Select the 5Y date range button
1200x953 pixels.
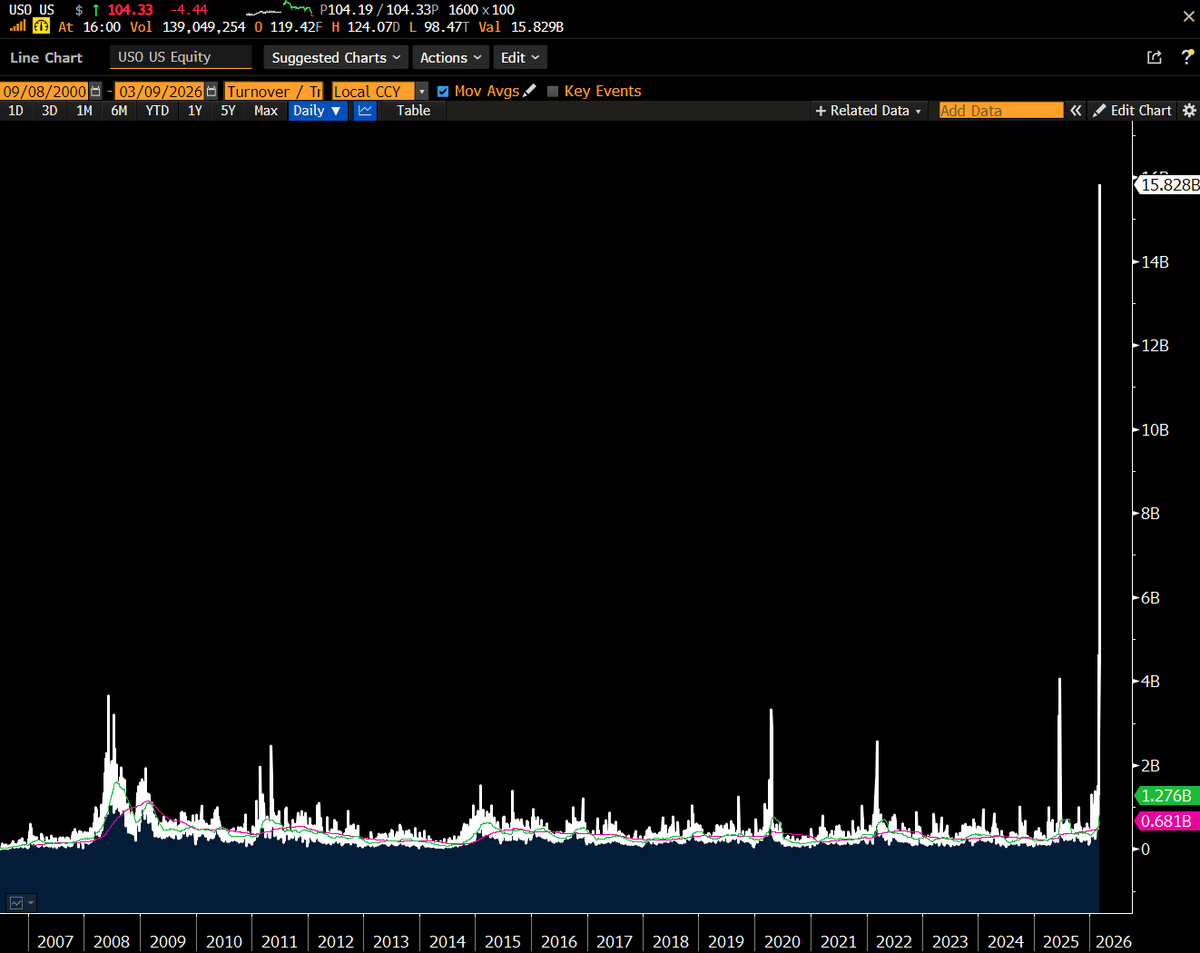pyautogui.click(x=228, y=110)
